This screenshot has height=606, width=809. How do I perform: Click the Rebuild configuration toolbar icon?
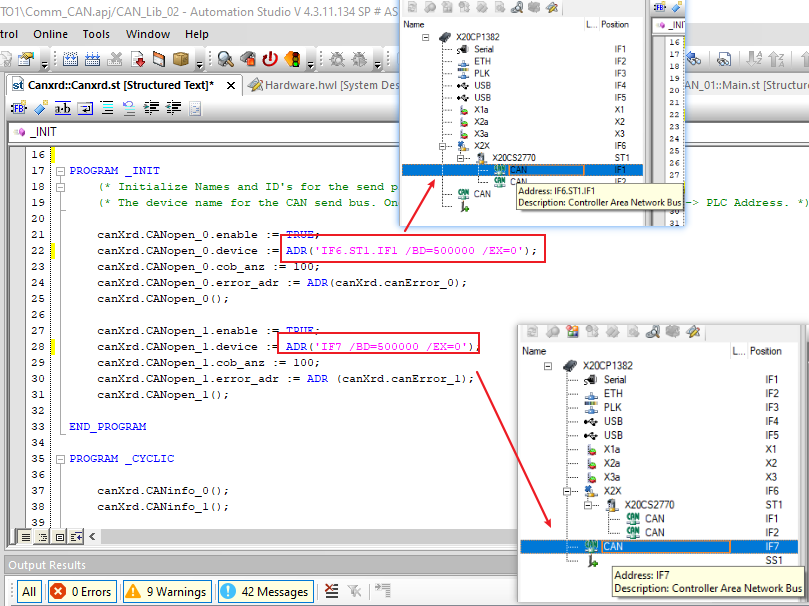93,59
